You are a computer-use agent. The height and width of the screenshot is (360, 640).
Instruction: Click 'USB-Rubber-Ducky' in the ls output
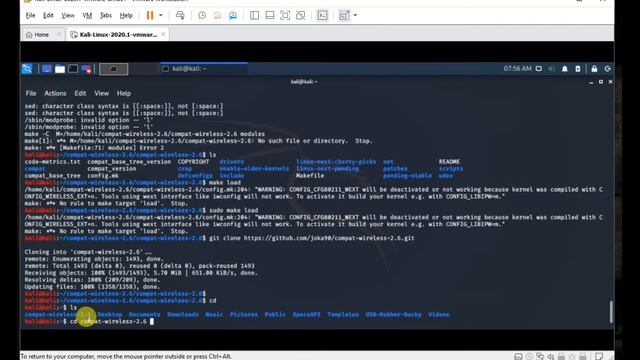pos(393,315)
